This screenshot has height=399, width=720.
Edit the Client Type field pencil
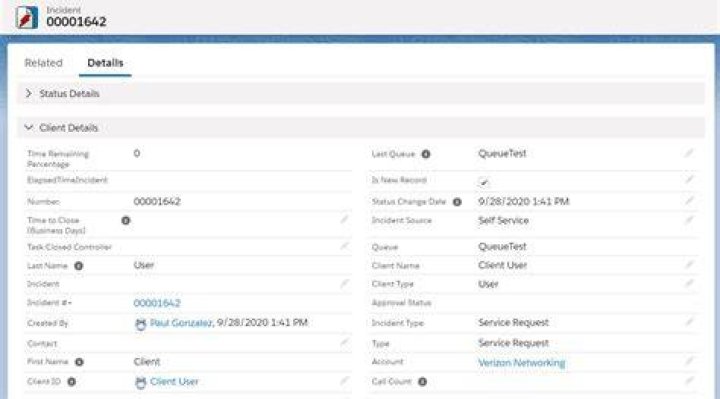coord(689,283)
